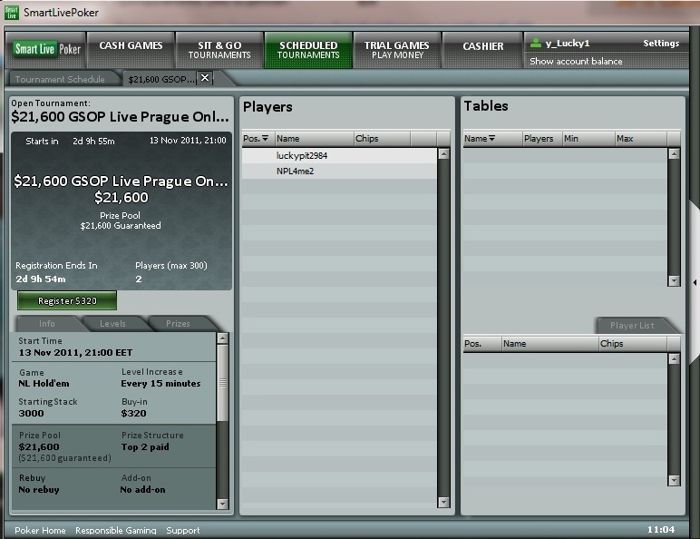Image resolution: width=700 pixels, height=539 pixels.
Task: Click Info panel scroll up arrow
Action: pos(222,338)
